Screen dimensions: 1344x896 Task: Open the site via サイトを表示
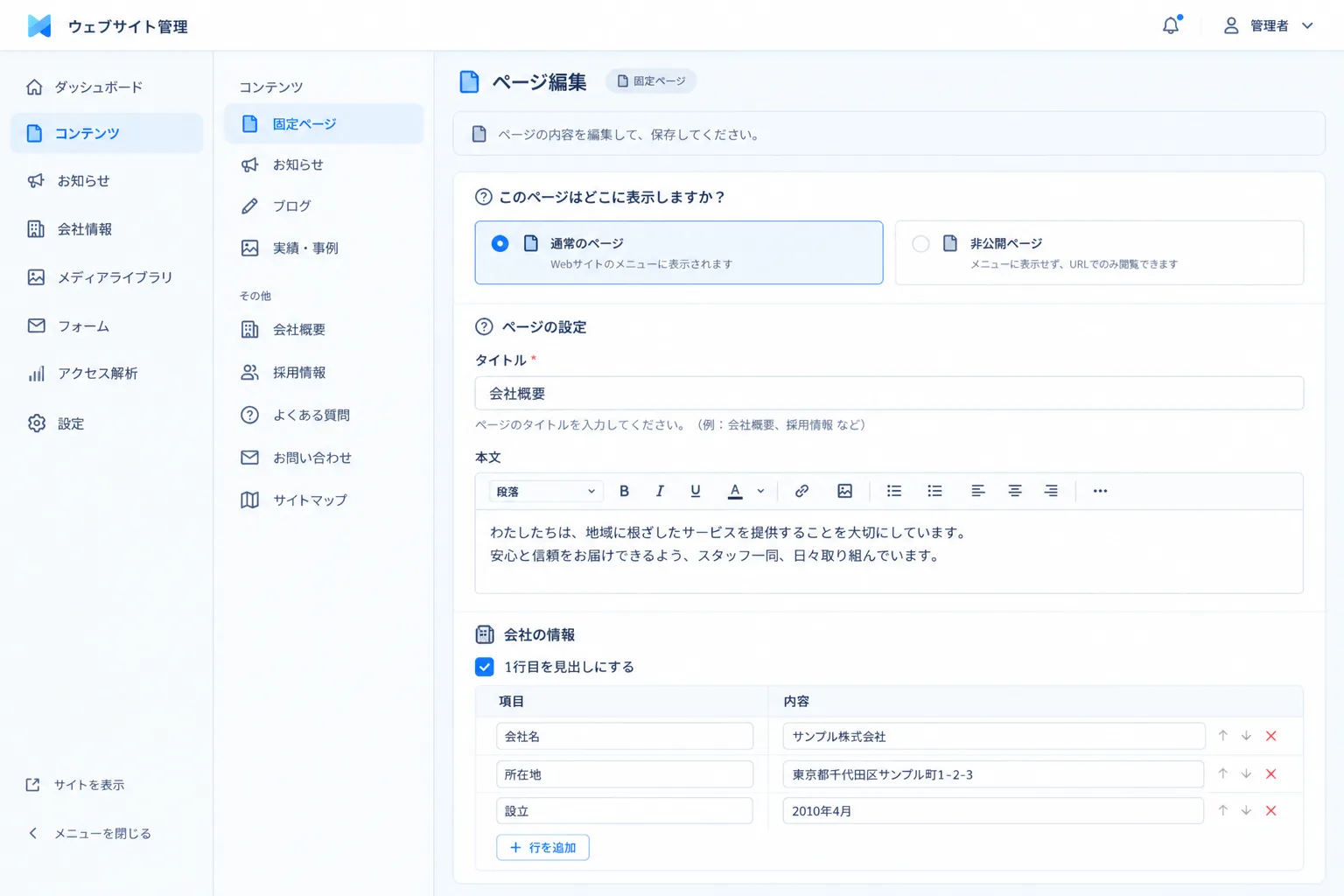75,785
